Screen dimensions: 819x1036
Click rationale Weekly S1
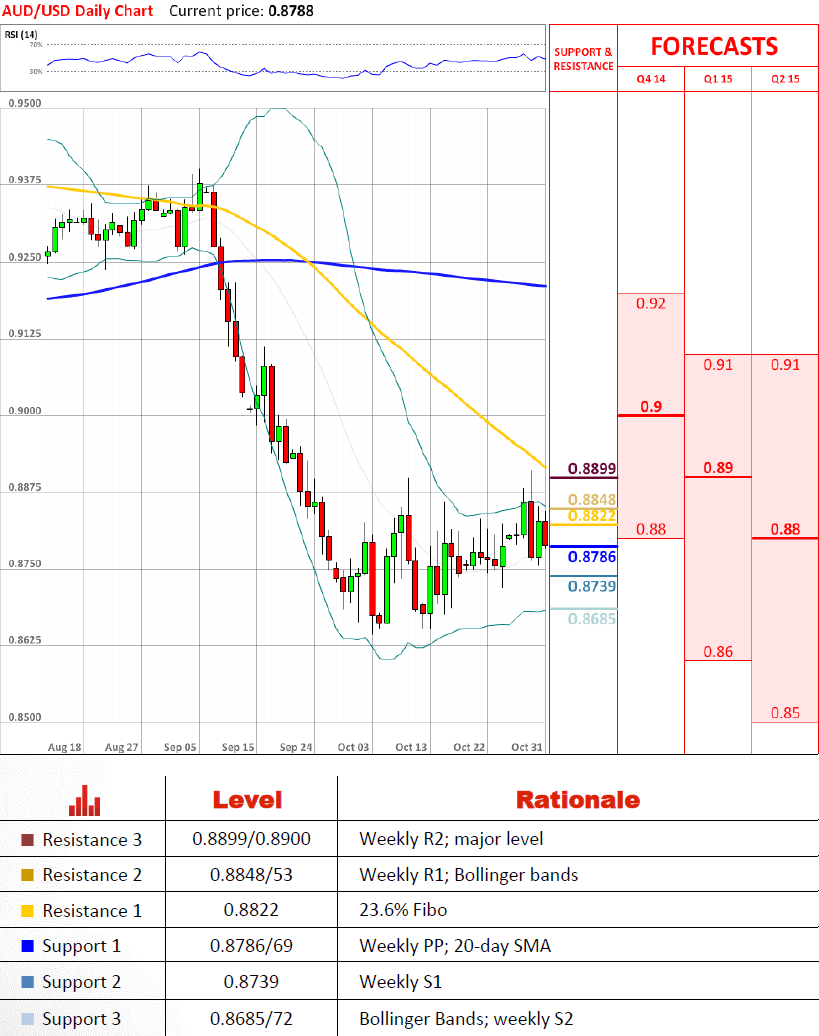tap(400, 982)
